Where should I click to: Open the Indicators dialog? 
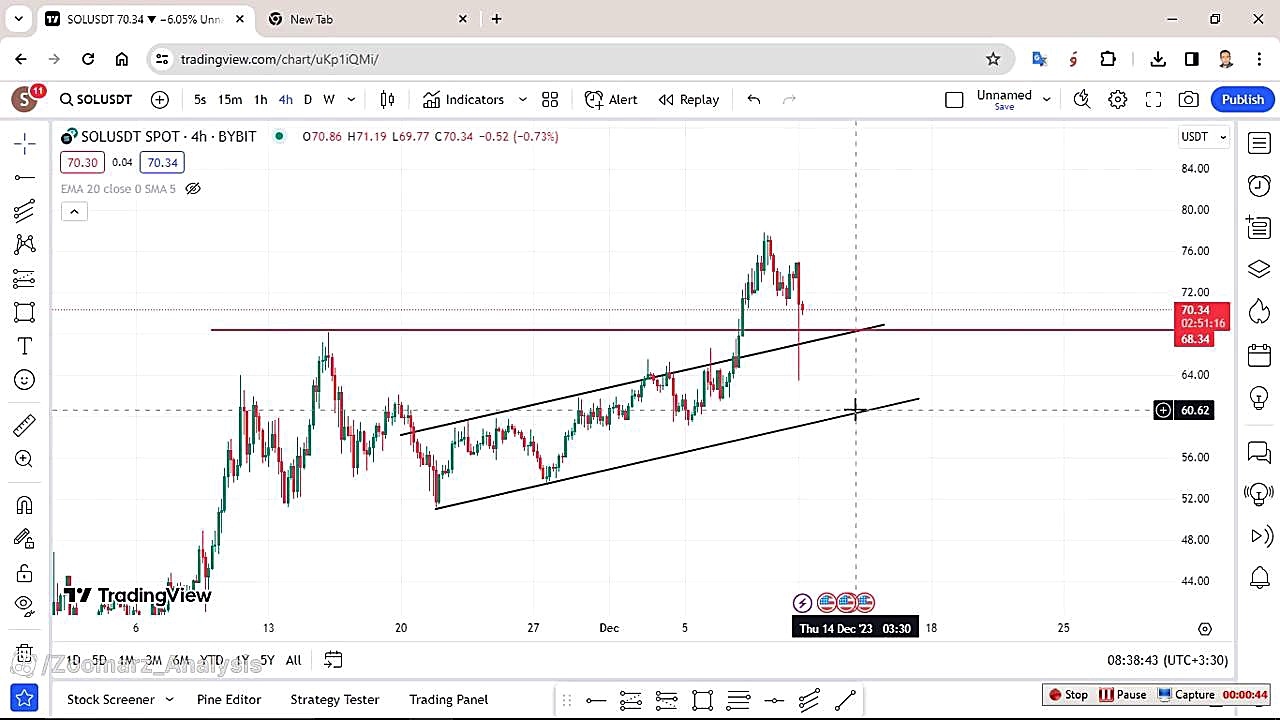464,99
